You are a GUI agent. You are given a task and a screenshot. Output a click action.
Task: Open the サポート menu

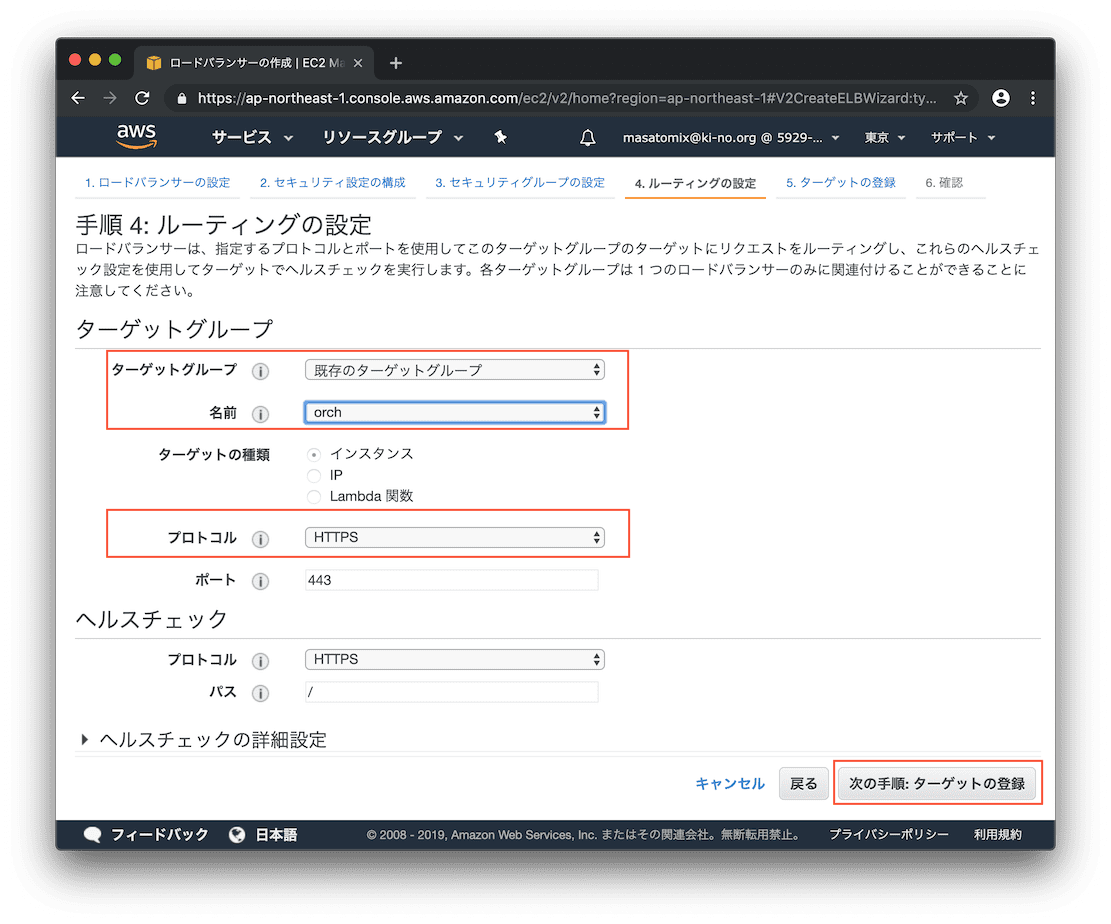pos(963,137)
